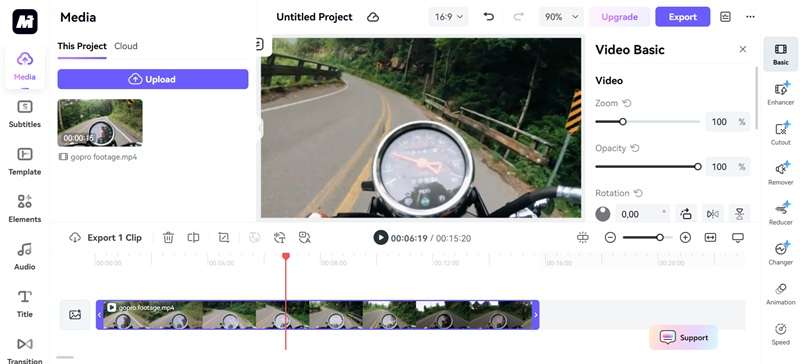Toggle timeline snapping icon
Screen dimensions: 800x364
pyautogui.click(x=583, y=237)
